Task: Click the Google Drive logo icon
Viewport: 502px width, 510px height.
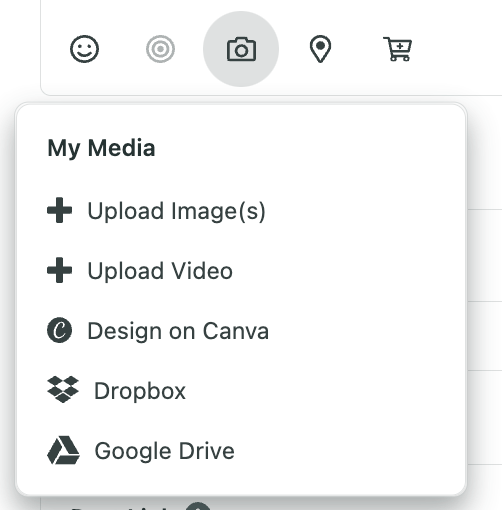Action: coord(63,450)
